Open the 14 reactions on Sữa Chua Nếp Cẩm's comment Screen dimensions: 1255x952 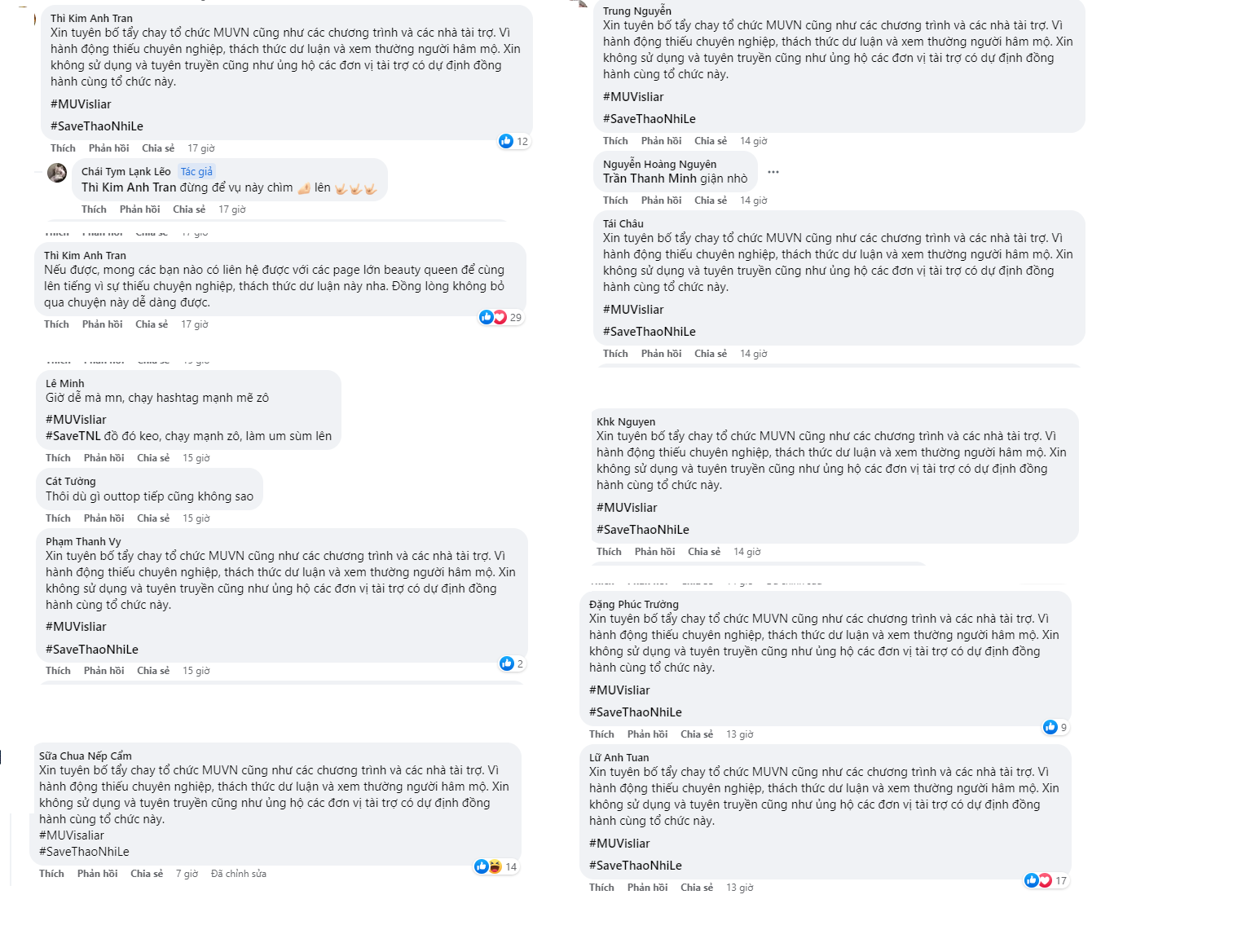point(495,866)
